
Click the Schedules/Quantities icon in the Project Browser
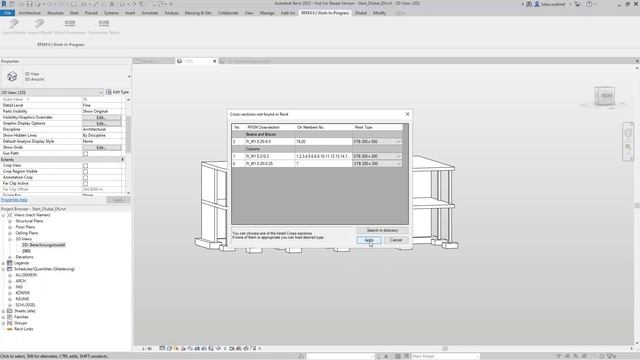click(x=10, y=269)
